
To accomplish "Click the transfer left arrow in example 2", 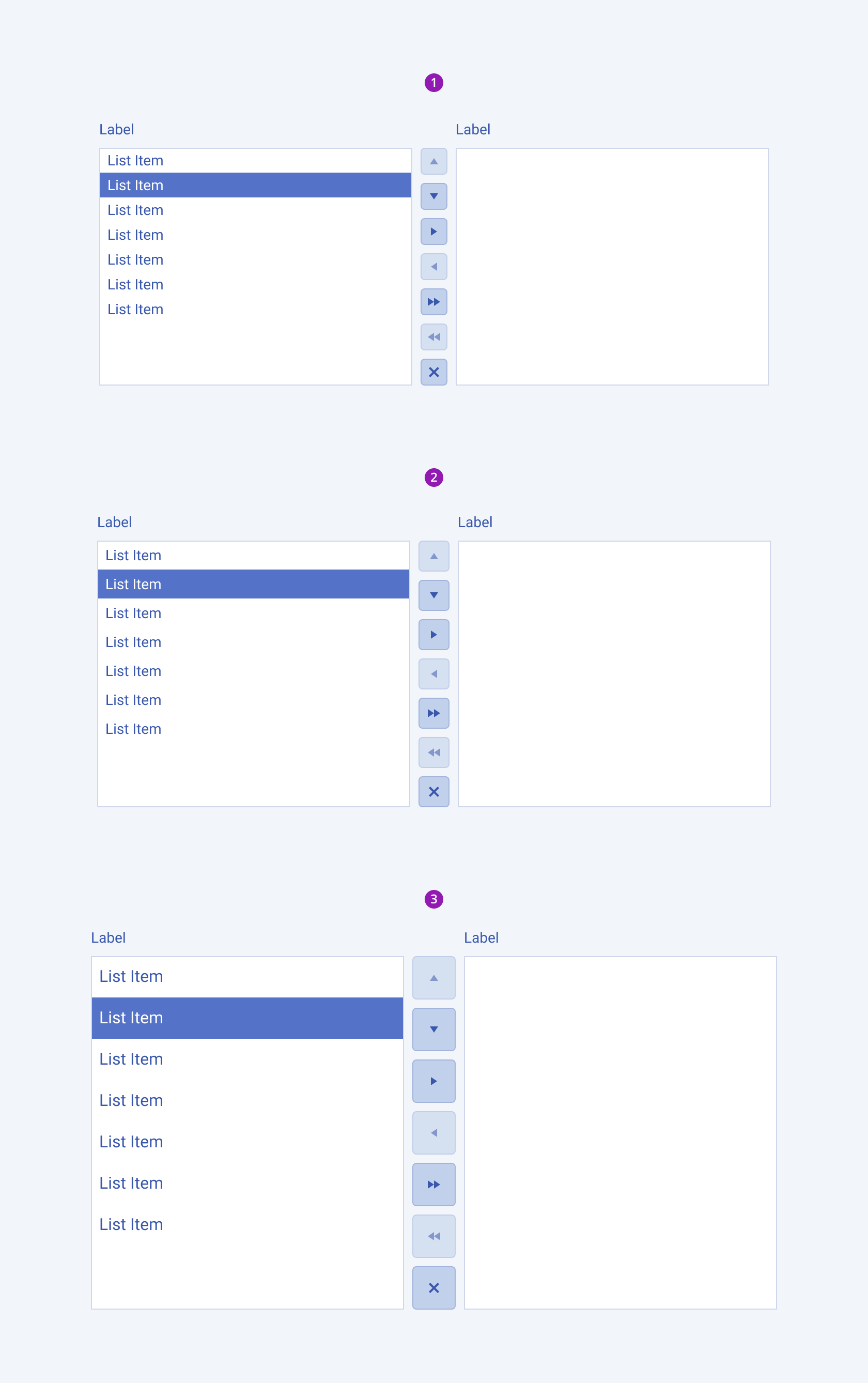I will click(433, 673).
